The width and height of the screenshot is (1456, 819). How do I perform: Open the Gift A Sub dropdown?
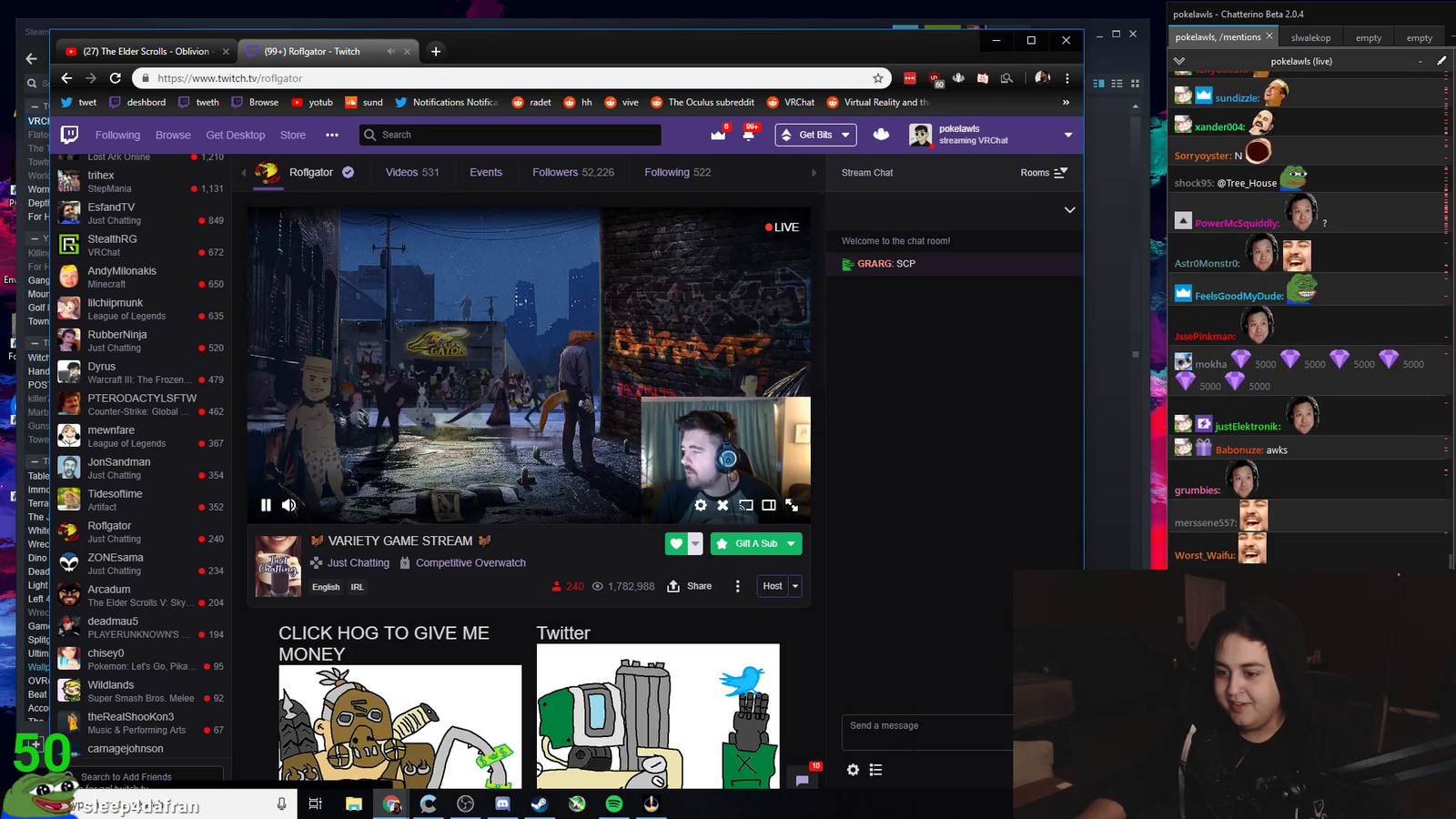point(792,543)
